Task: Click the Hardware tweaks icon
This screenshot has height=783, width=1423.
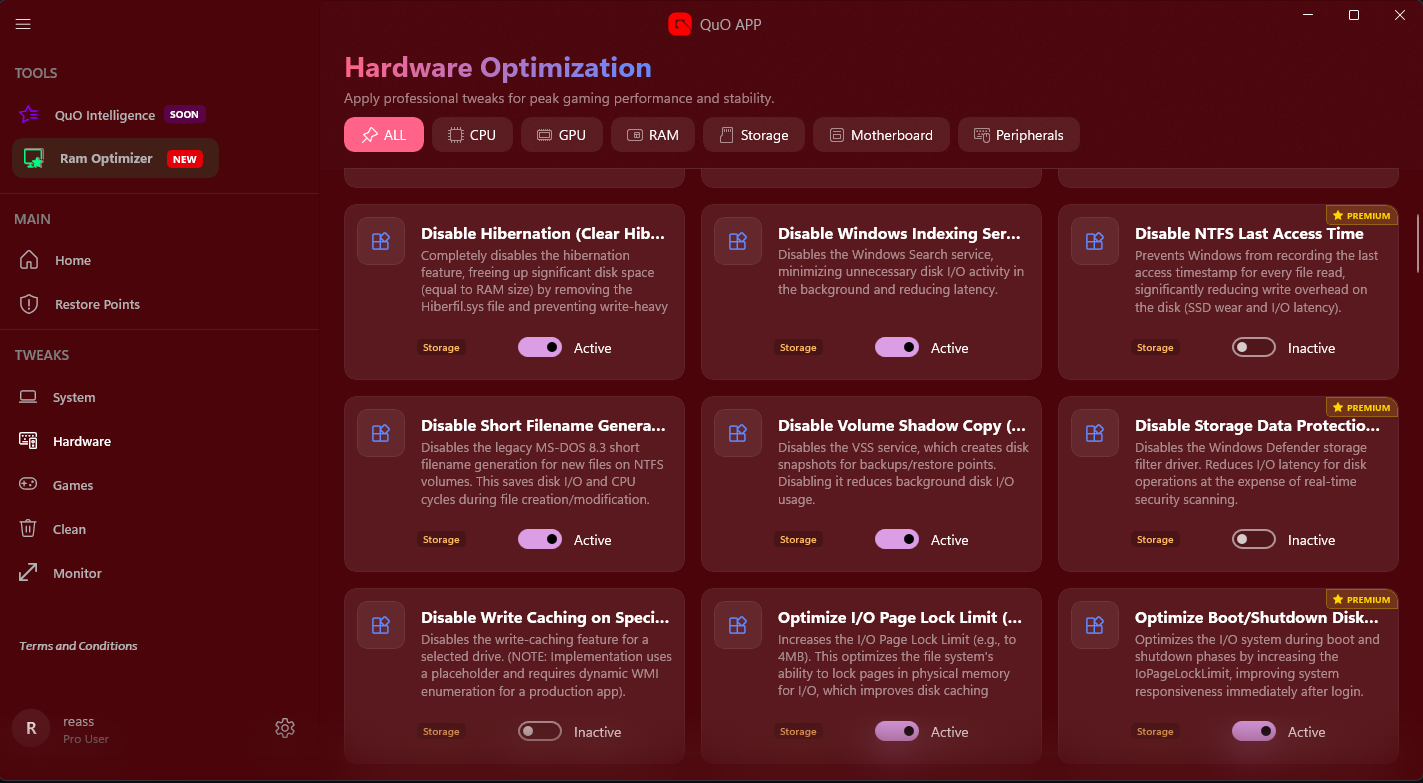Action: 27,441
